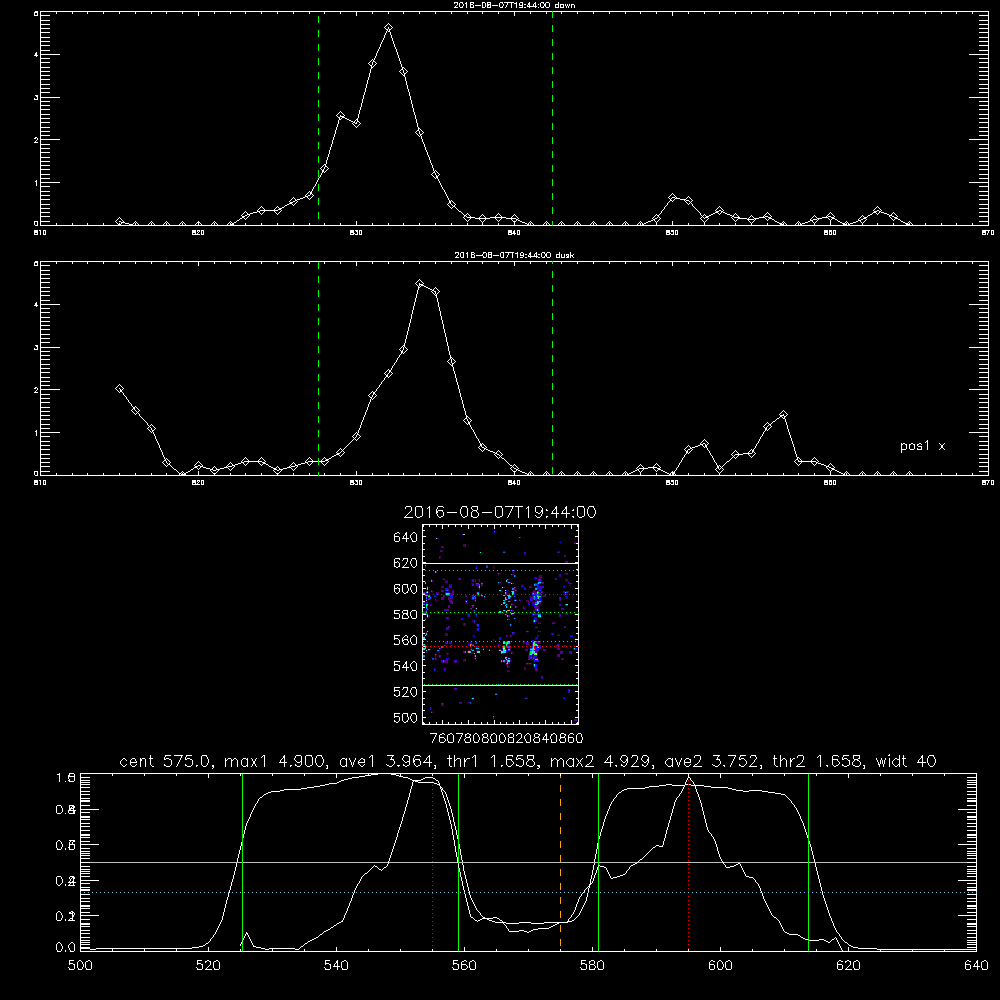The width and height of the screenshot is (1000, 1000).
Task: Click the dotted horizontal threshold line in bottom plot
Action: click(x=527, y=892)
